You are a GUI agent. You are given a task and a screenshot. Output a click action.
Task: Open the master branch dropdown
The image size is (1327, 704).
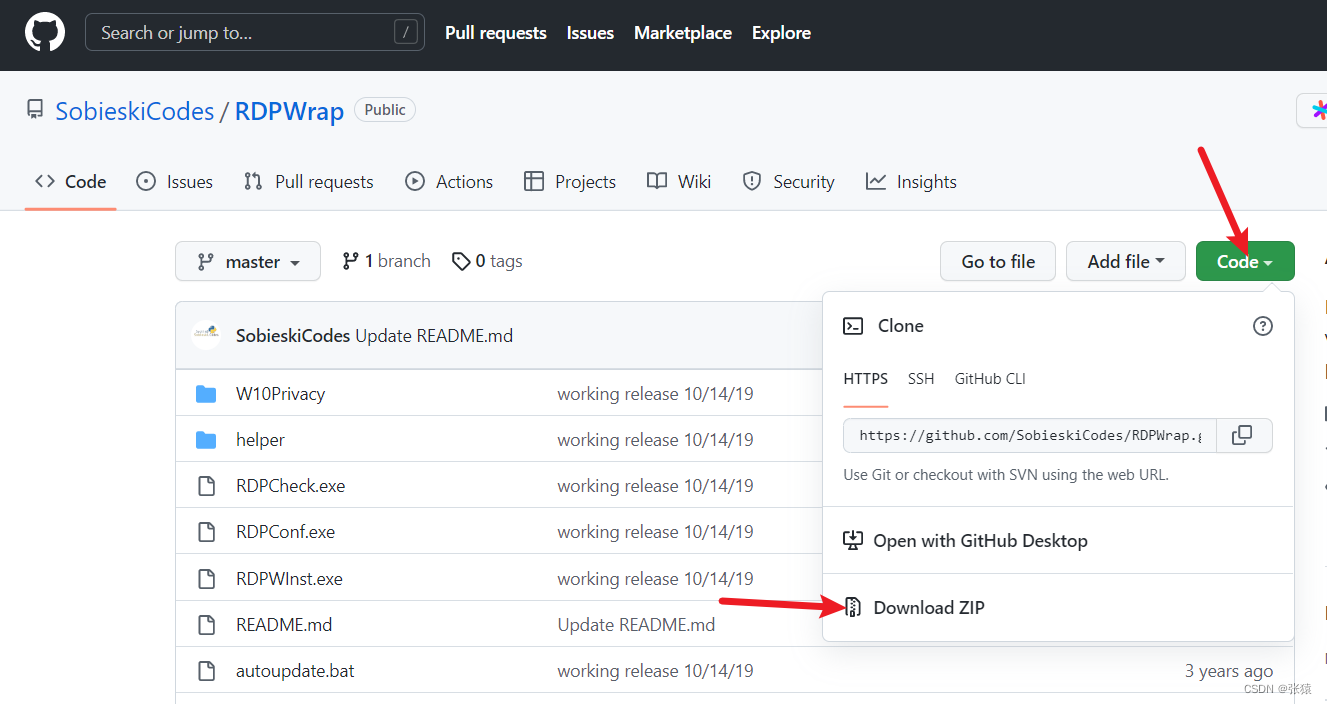point(248,262)
